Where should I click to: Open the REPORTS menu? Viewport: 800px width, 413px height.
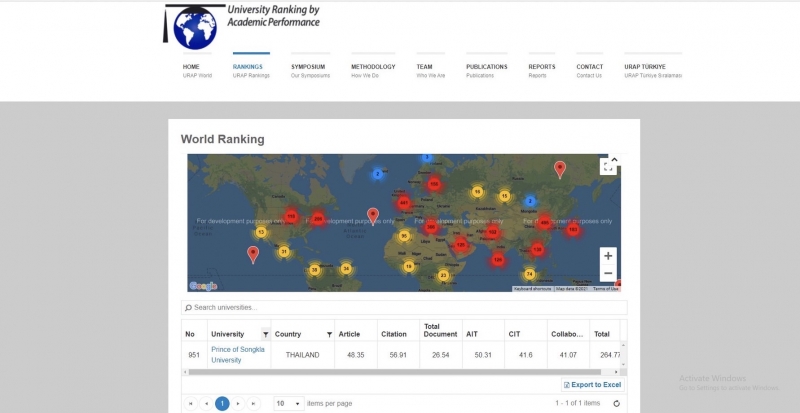pos(542,70)
